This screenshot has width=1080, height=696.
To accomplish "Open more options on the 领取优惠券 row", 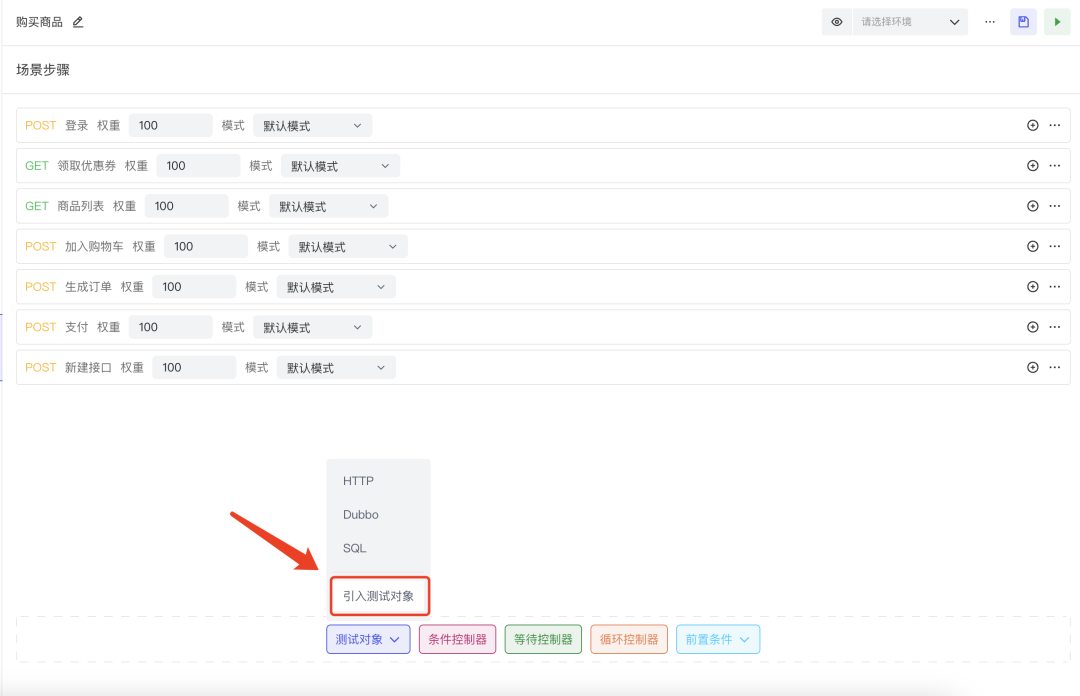I will point(1055,165).
